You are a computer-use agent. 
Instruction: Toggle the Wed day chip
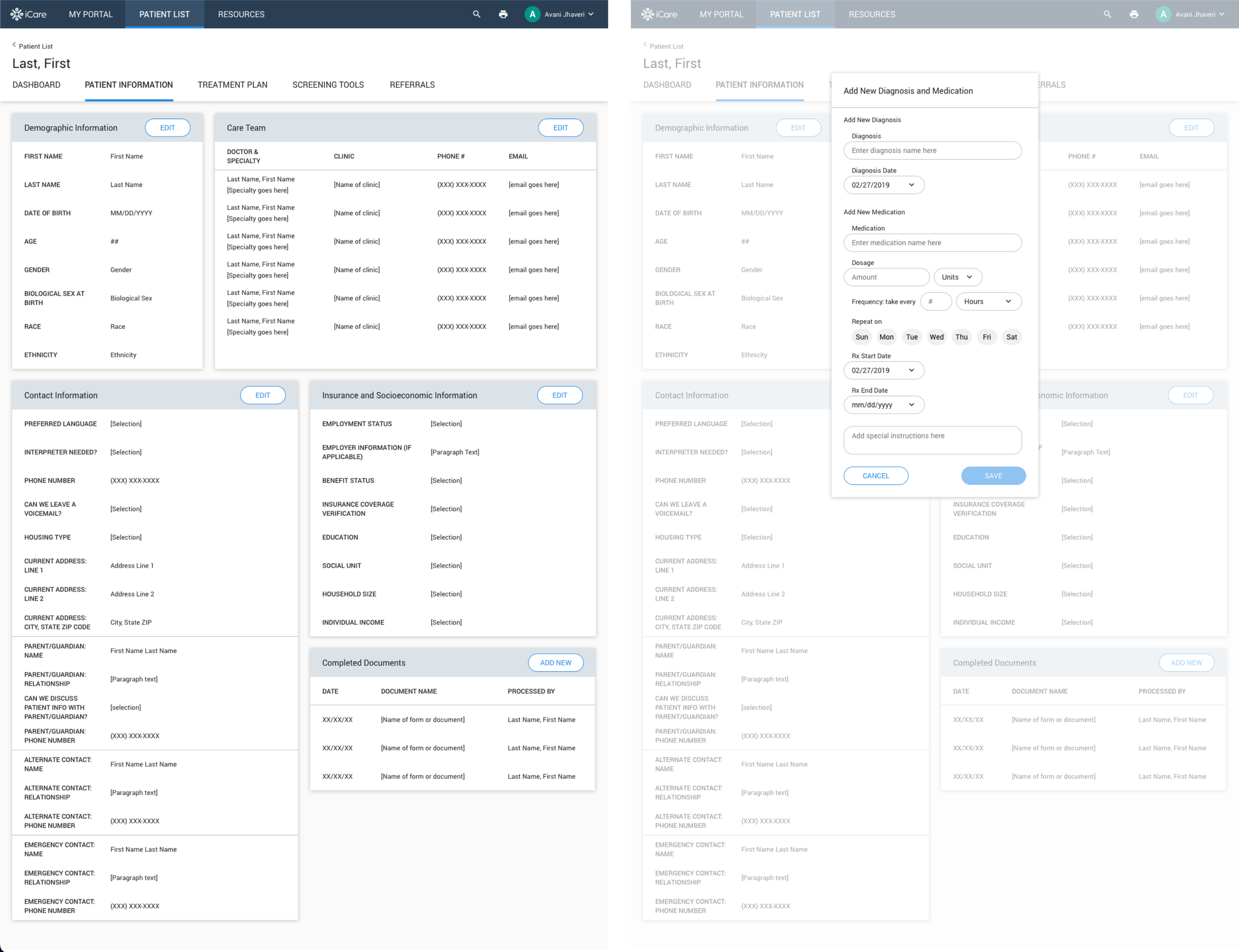click(x=937, y=336)
